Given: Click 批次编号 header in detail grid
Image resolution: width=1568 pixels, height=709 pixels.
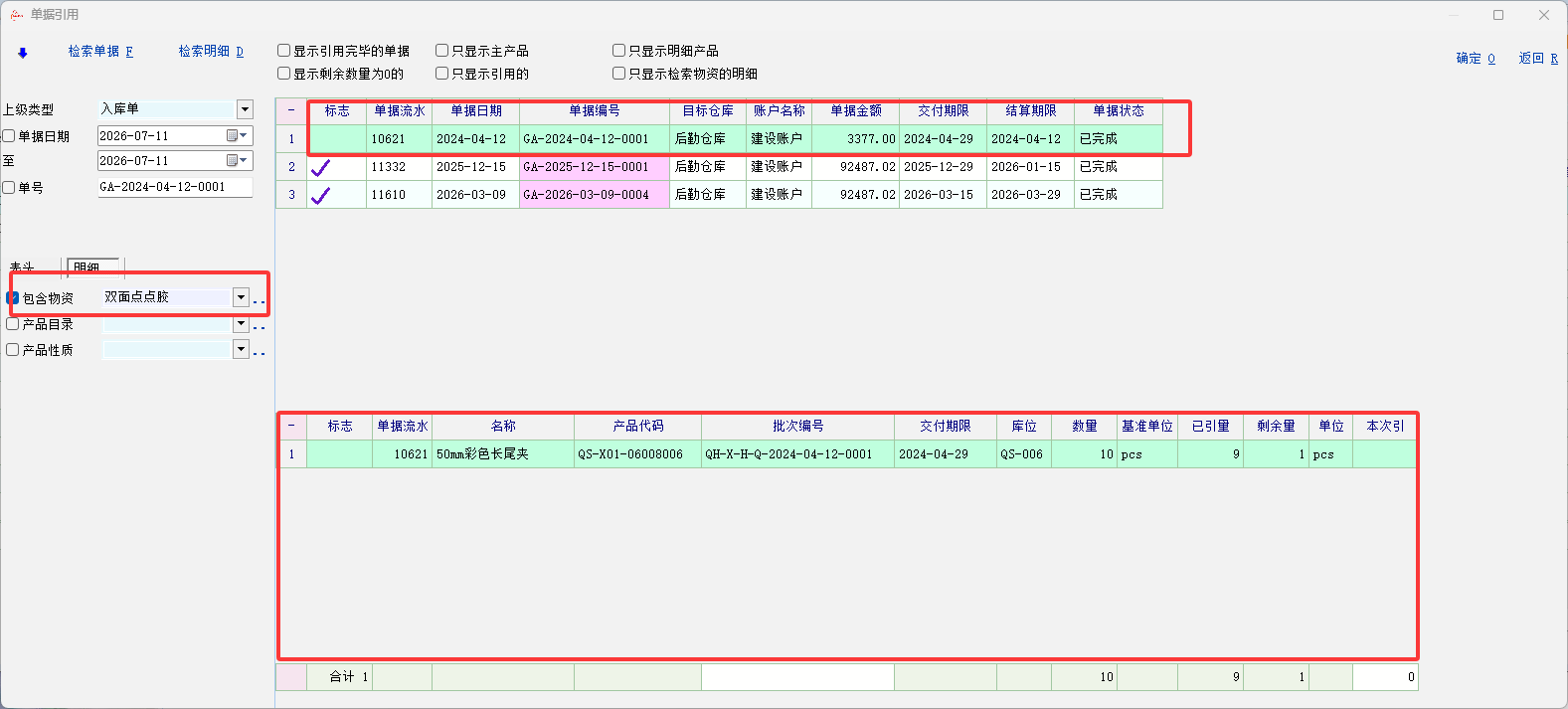Looking at the screenshot, I should 798,426.
